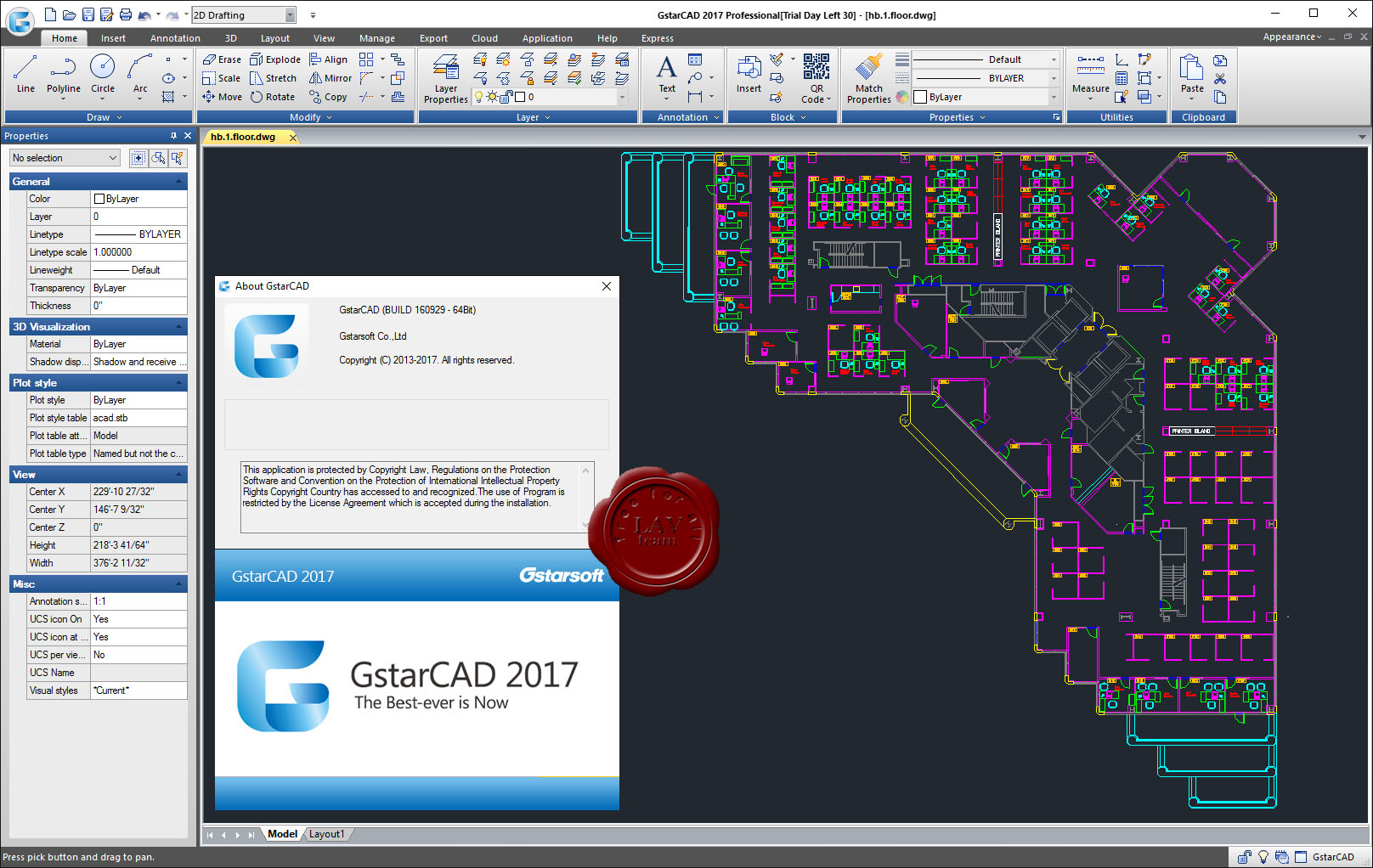Click the Cut scissors icon

click(x=1220, y=78)
